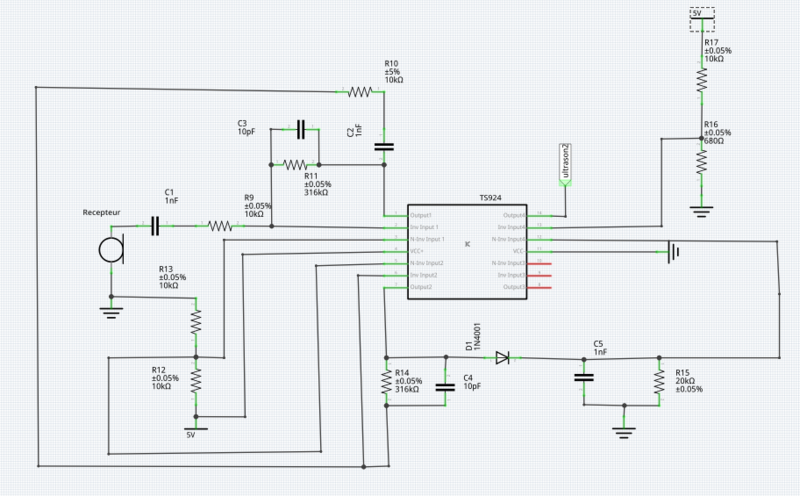
Task: Click capacitor C2 symbol above the IC
Action: [385, 146]
